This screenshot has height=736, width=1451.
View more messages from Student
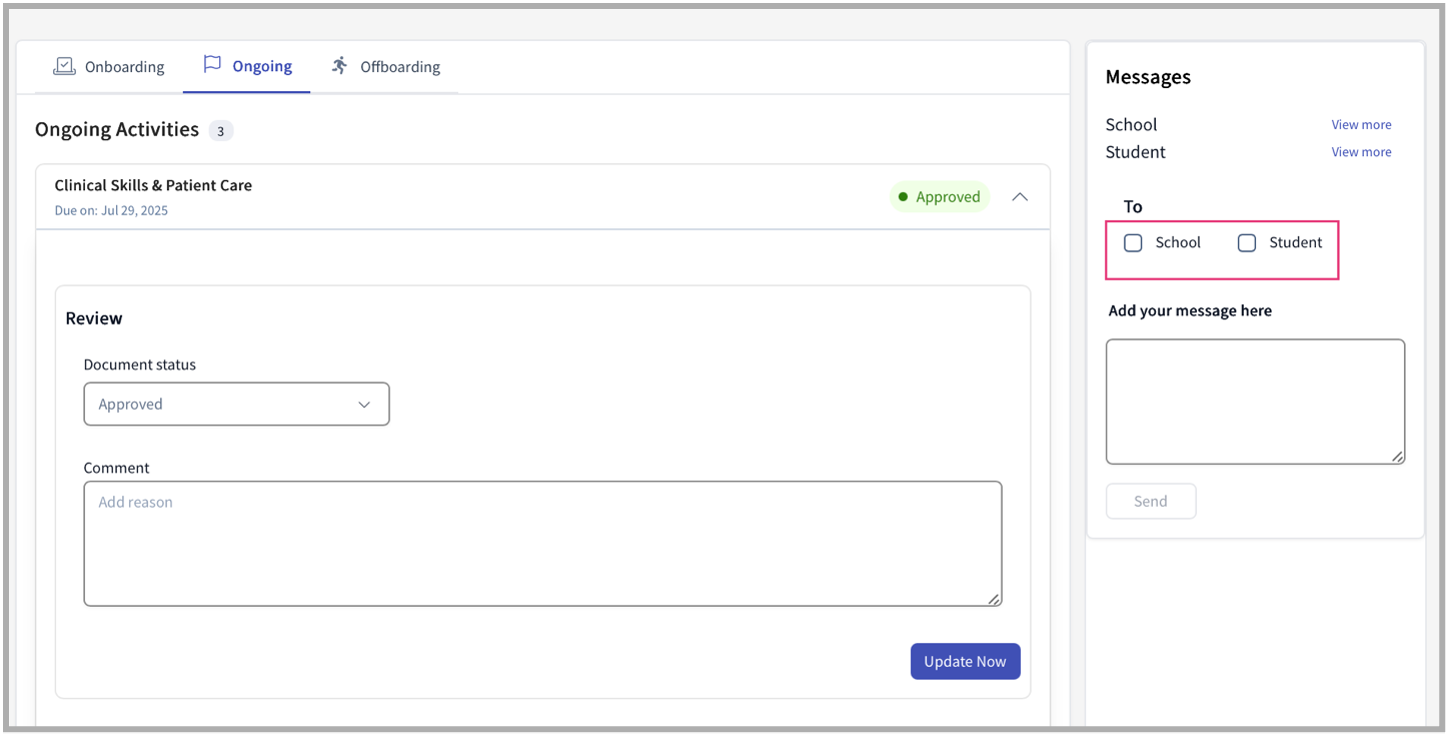(1361, 151)
